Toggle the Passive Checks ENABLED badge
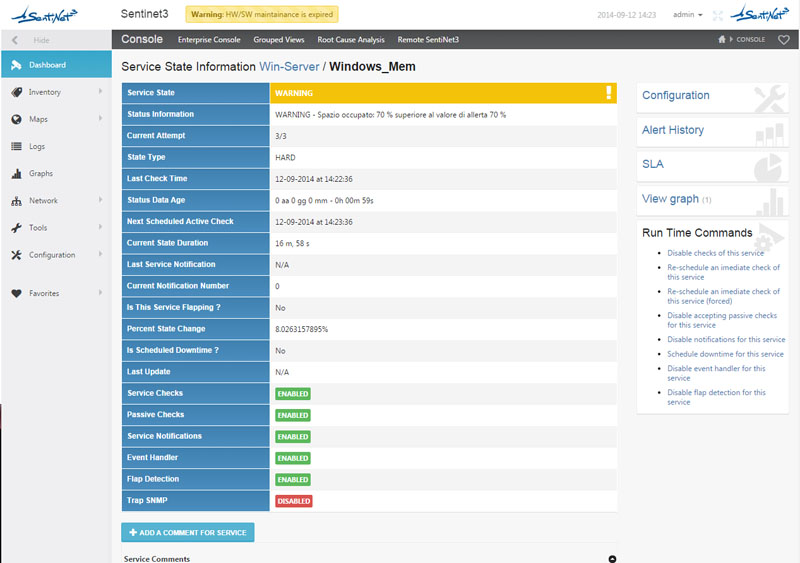This screenshot has height=563, width=800. 293,415
